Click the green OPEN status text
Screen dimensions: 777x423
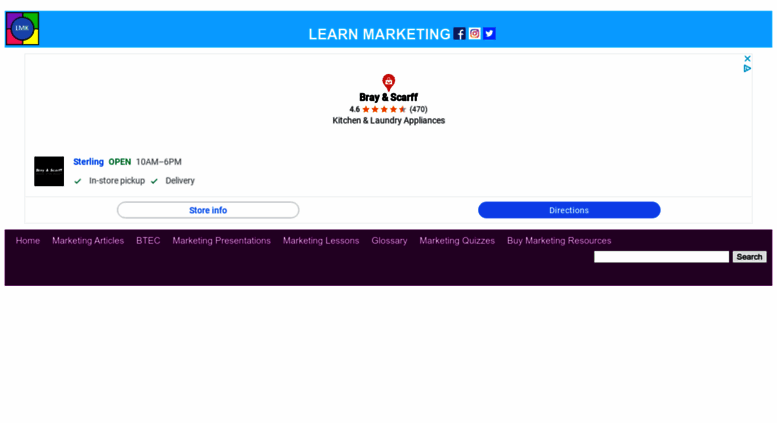pyautogui.click(x=120, y=162)
